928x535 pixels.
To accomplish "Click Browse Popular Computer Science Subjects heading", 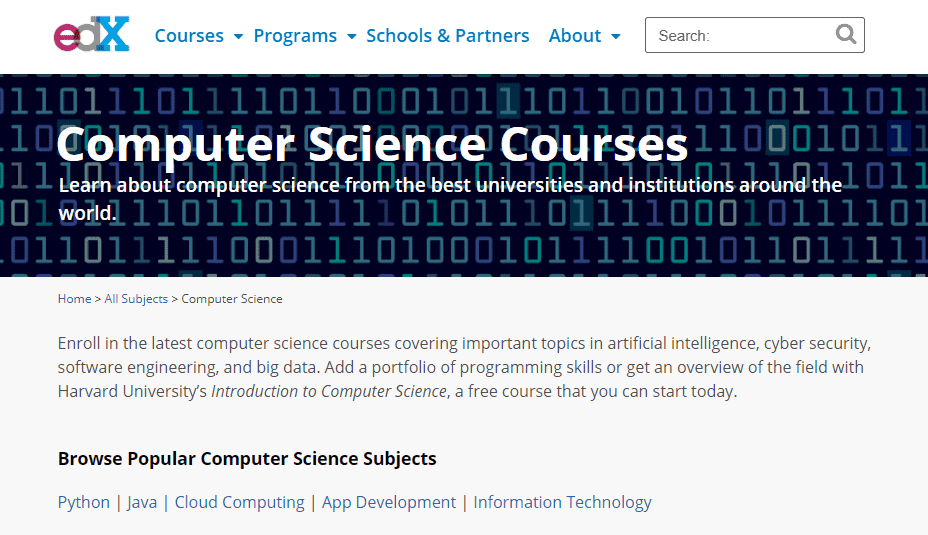I will point(247,459).
